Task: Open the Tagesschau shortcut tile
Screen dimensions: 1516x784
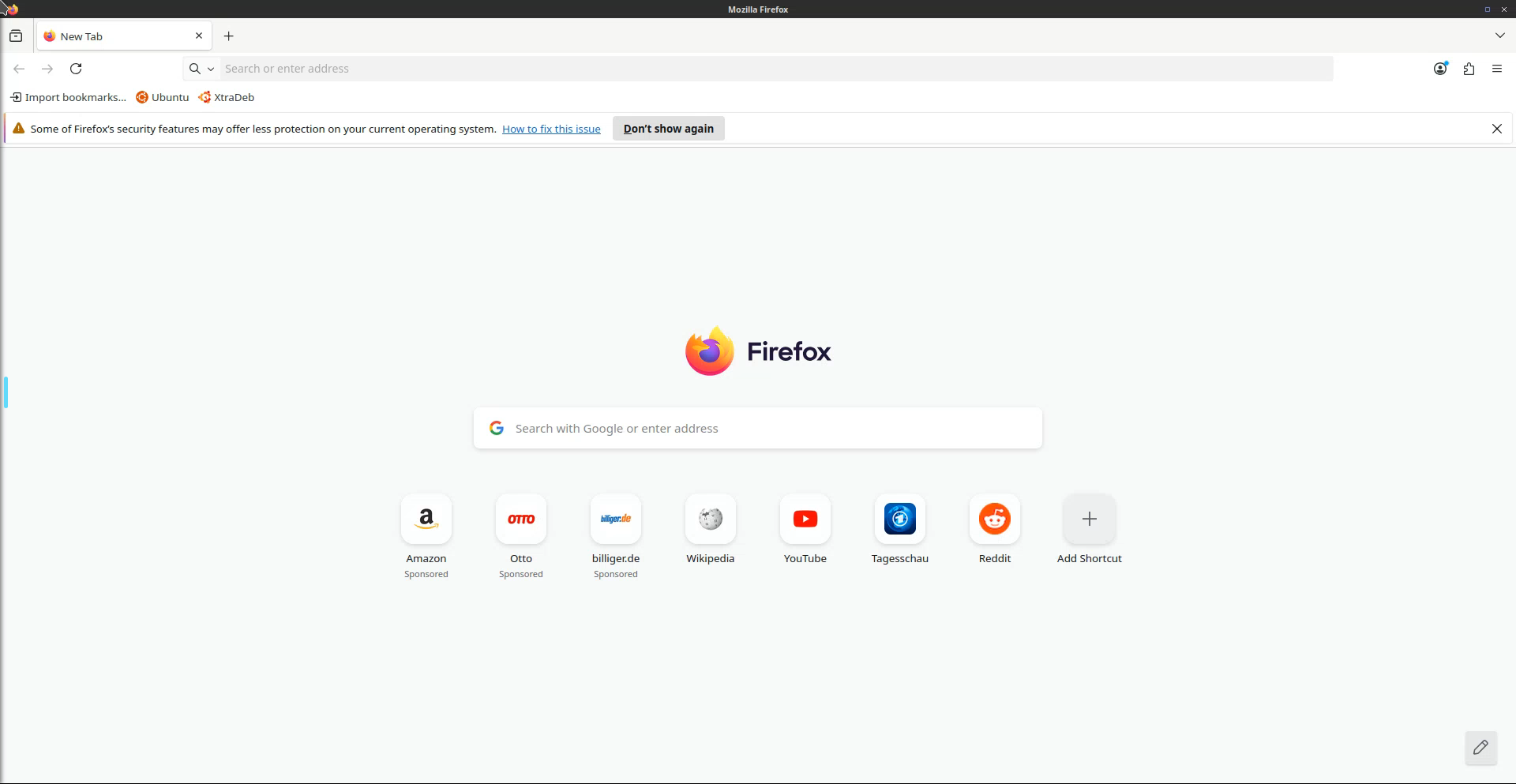Action: [900, 520]
